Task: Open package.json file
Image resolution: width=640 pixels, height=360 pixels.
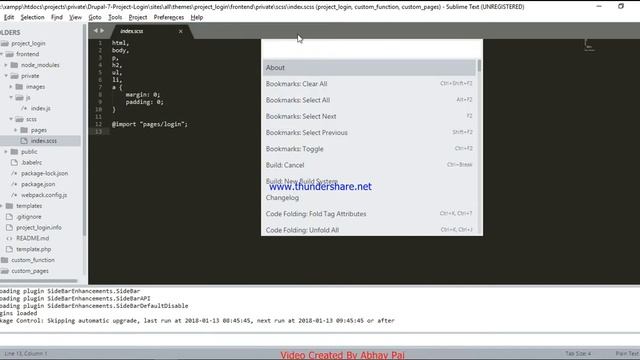Action: click(38, 184)
